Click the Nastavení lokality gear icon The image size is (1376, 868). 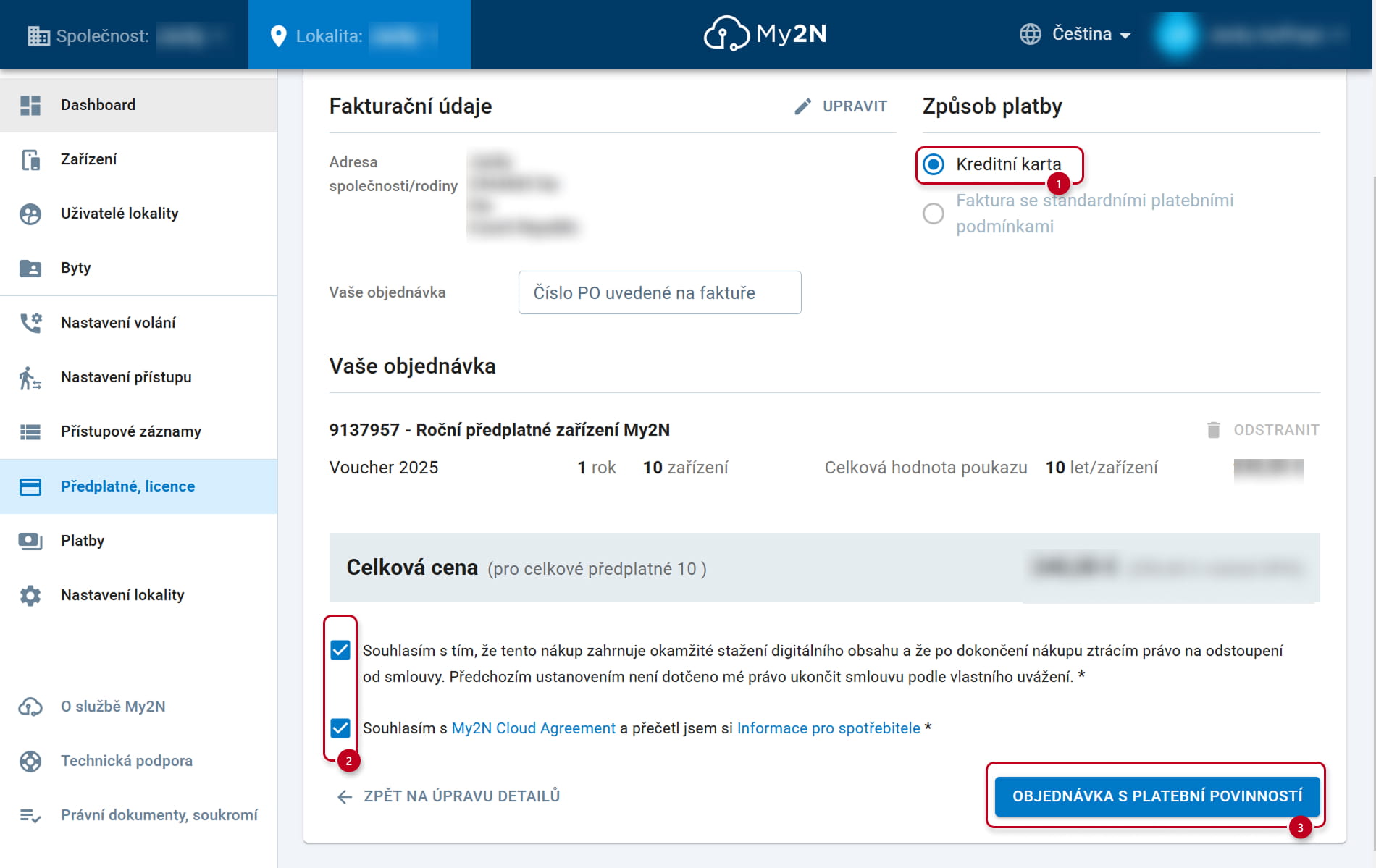(x=30, y=596)
